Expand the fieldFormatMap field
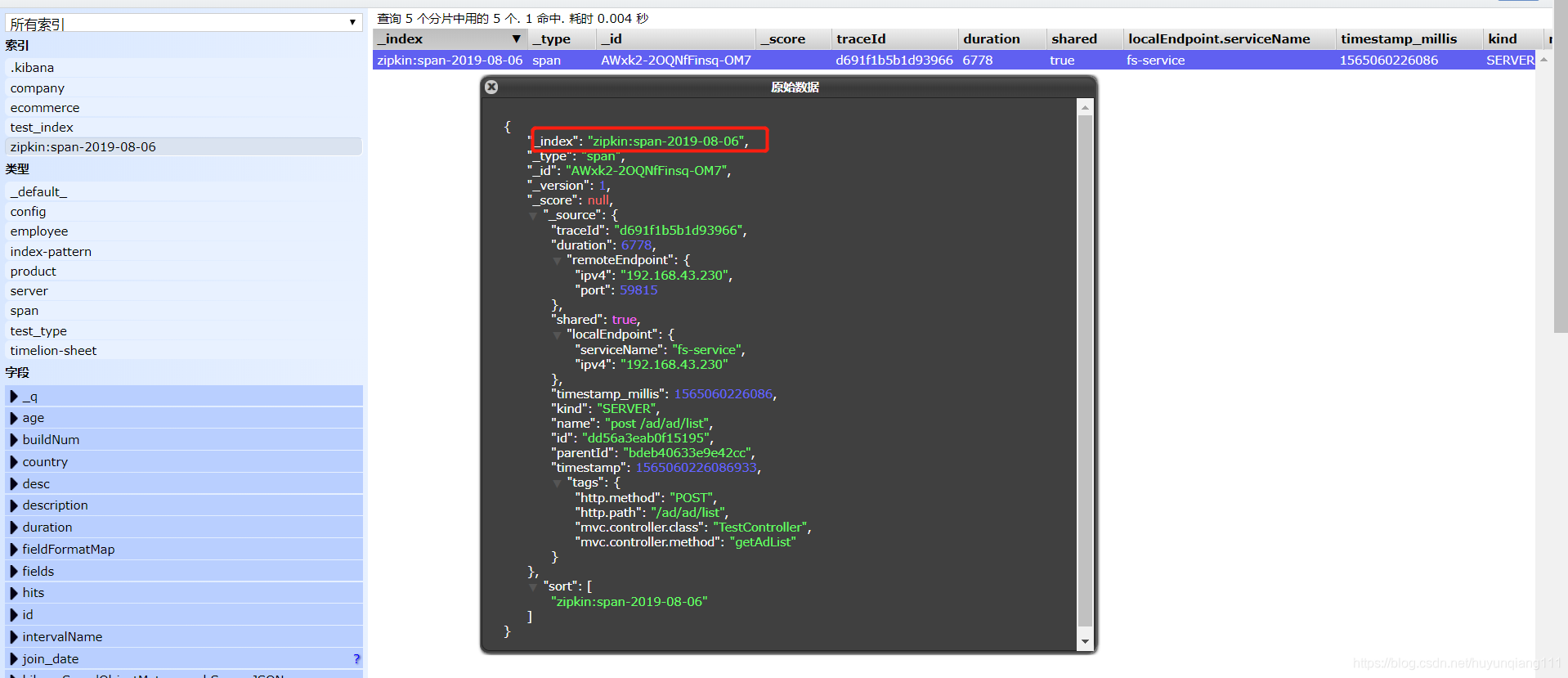The width and height of the screenshot is (1568, 678). pyautogui.click(x=14, y=550)
